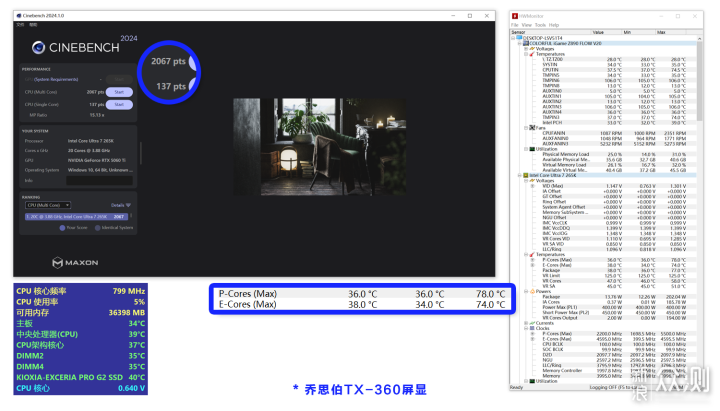Select the Intel Core Ultra 7 265K chip icon
The image size is (720, 411).
click(x=526, y=175)
